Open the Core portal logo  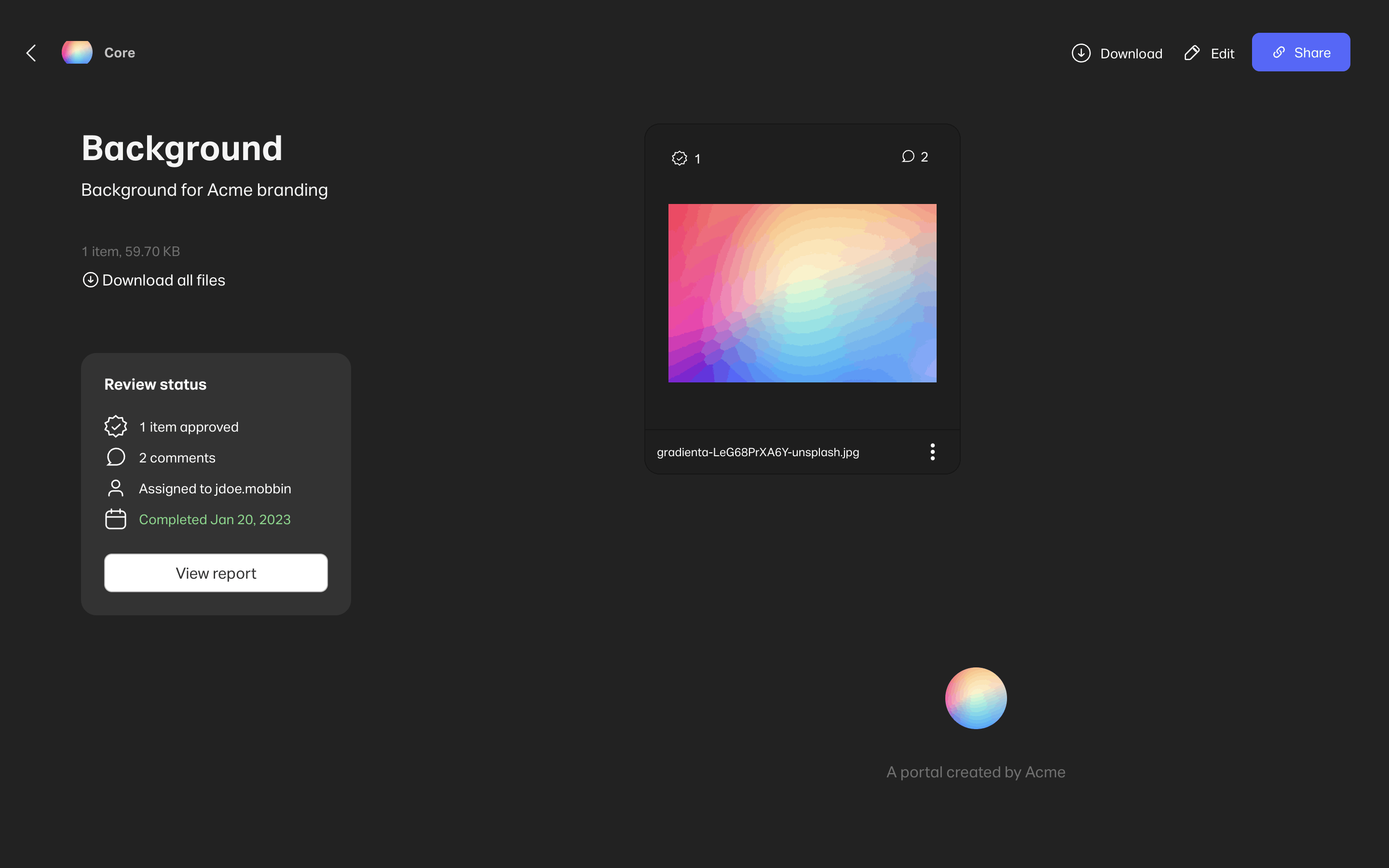click(x=77, y=52)
